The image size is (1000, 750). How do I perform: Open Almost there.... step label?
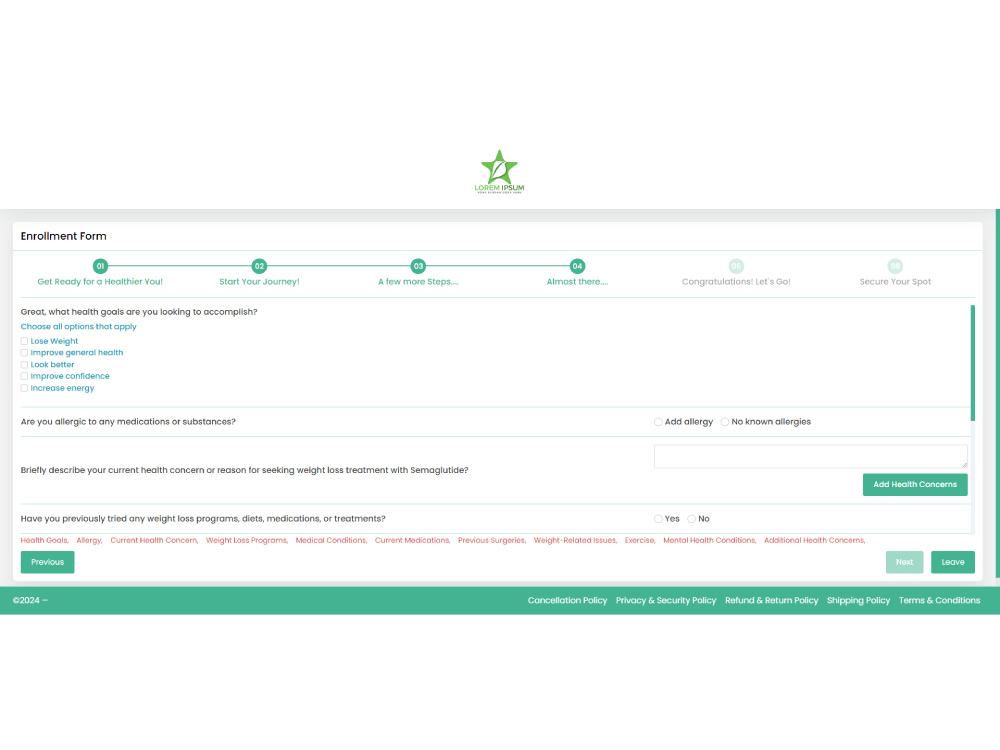click(x=577, y=281)
